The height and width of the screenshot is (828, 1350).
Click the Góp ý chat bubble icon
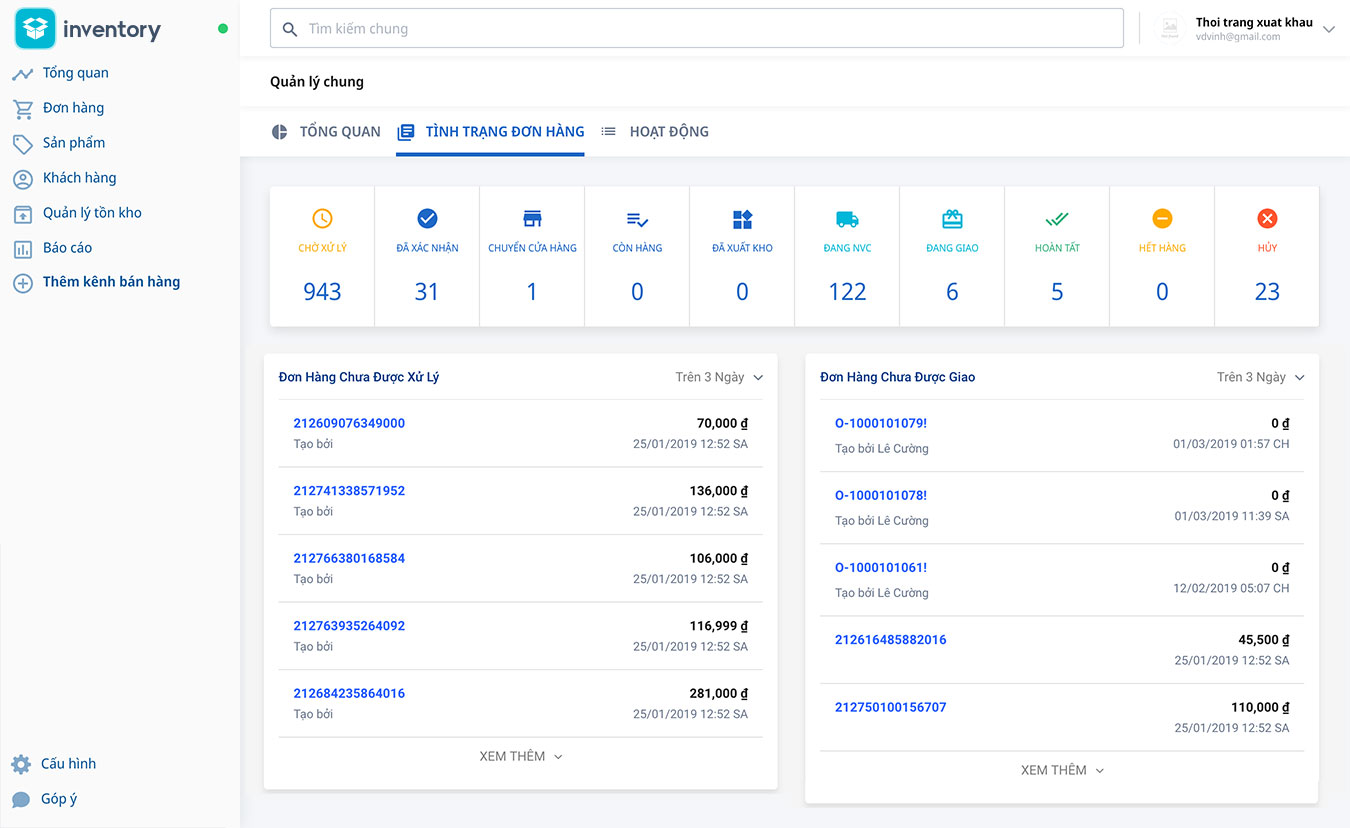click(x=21, y=800)
